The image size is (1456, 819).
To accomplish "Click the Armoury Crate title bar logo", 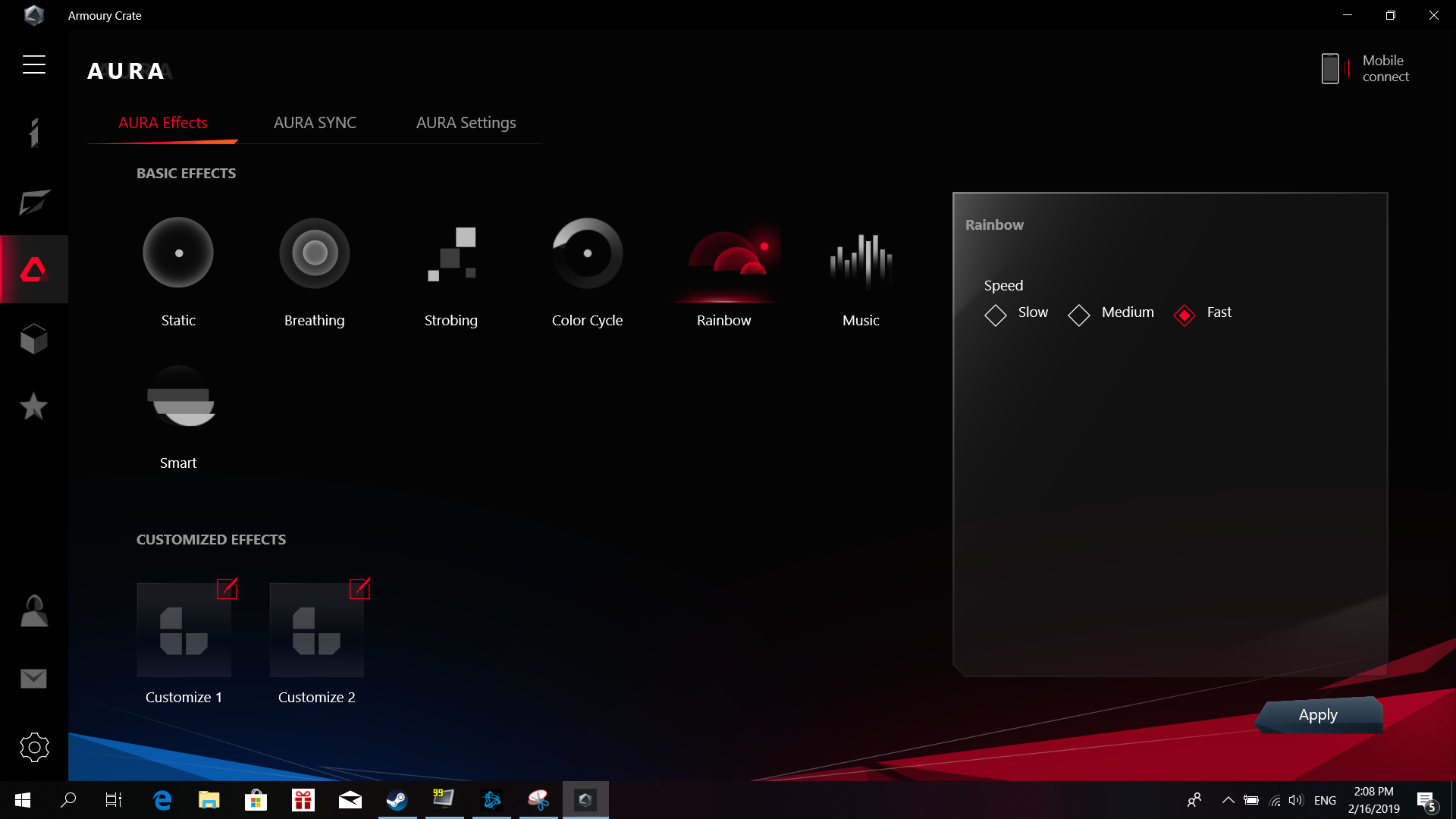I will tap(34, 15).
